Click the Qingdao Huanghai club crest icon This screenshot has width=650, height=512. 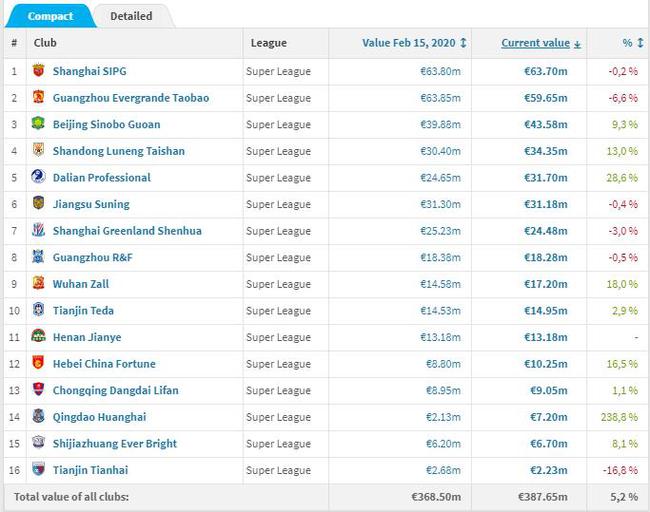pos(38,417)
